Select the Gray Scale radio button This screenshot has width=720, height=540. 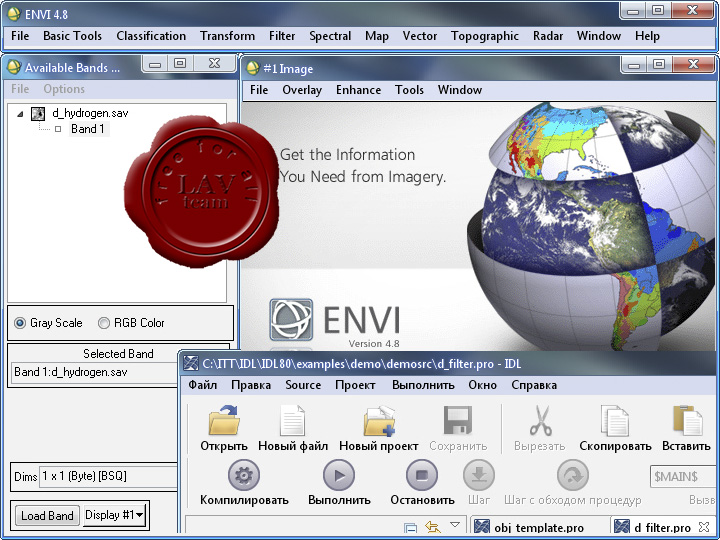tap(20, 323)
